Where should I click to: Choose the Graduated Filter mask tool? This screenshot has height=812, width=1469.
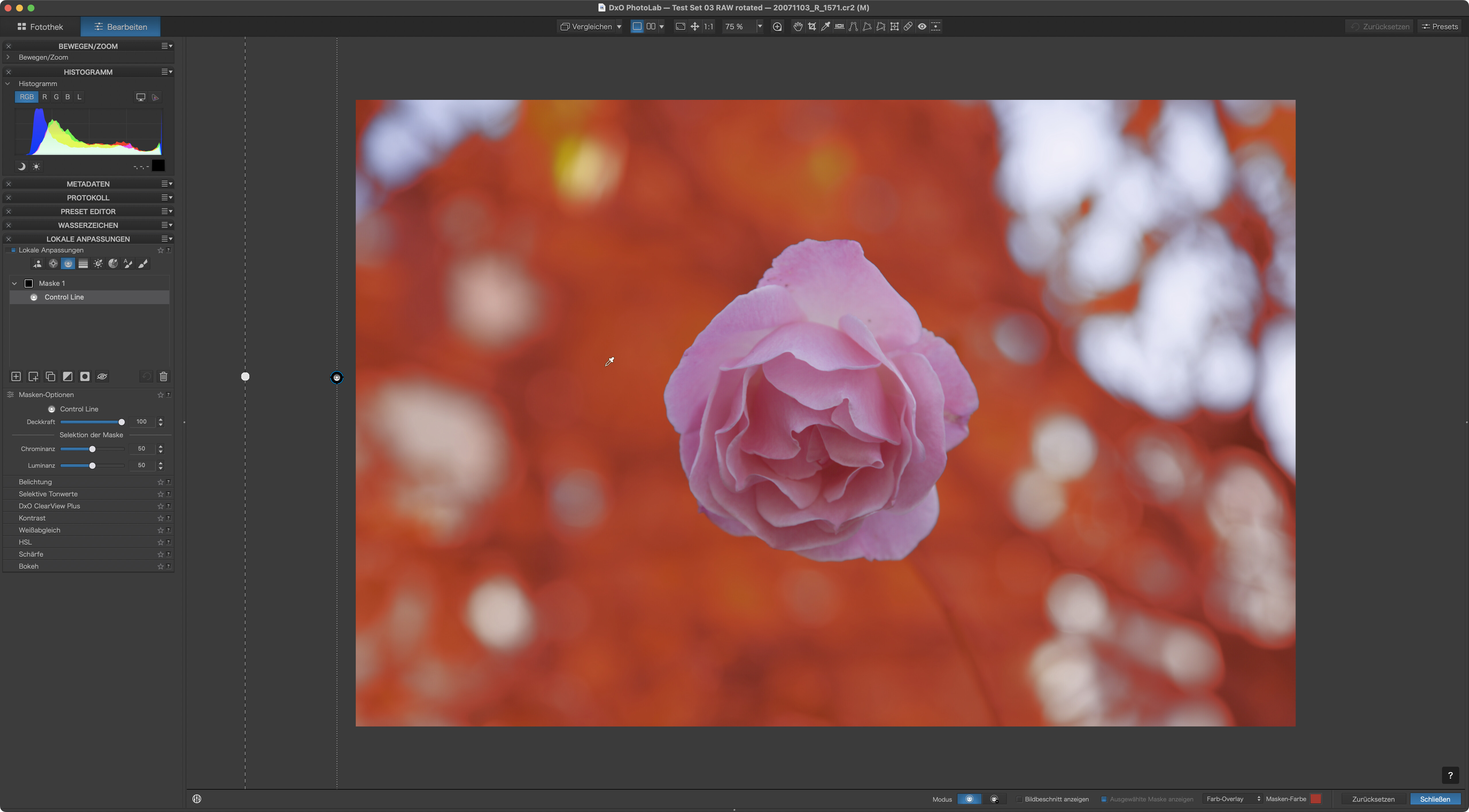[x=83, y=263]
